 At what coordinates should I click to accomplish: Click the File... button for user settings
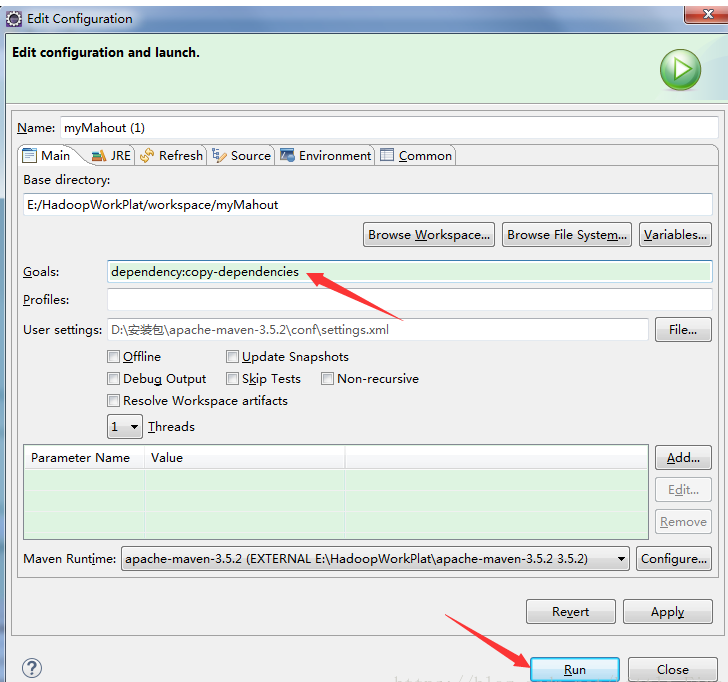pos(683,330)
